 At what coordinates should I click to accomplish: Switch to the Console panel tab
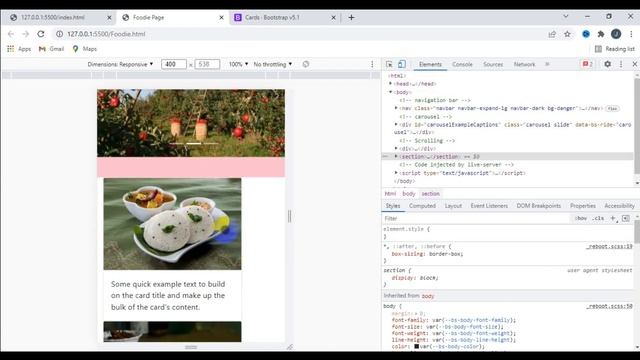click(462, 64)
